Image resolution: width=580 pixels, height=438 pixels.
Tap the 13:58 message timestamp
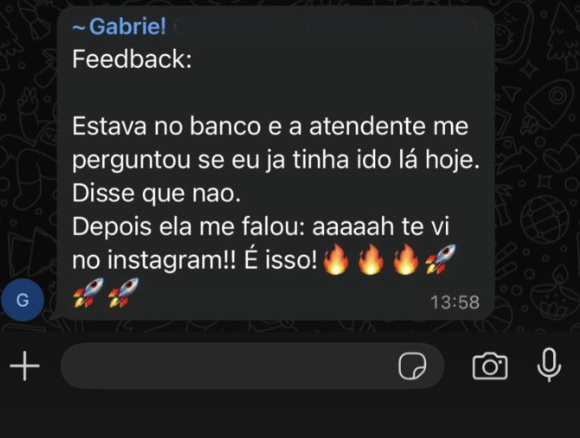pyautogui.click(x=455, y=302)
